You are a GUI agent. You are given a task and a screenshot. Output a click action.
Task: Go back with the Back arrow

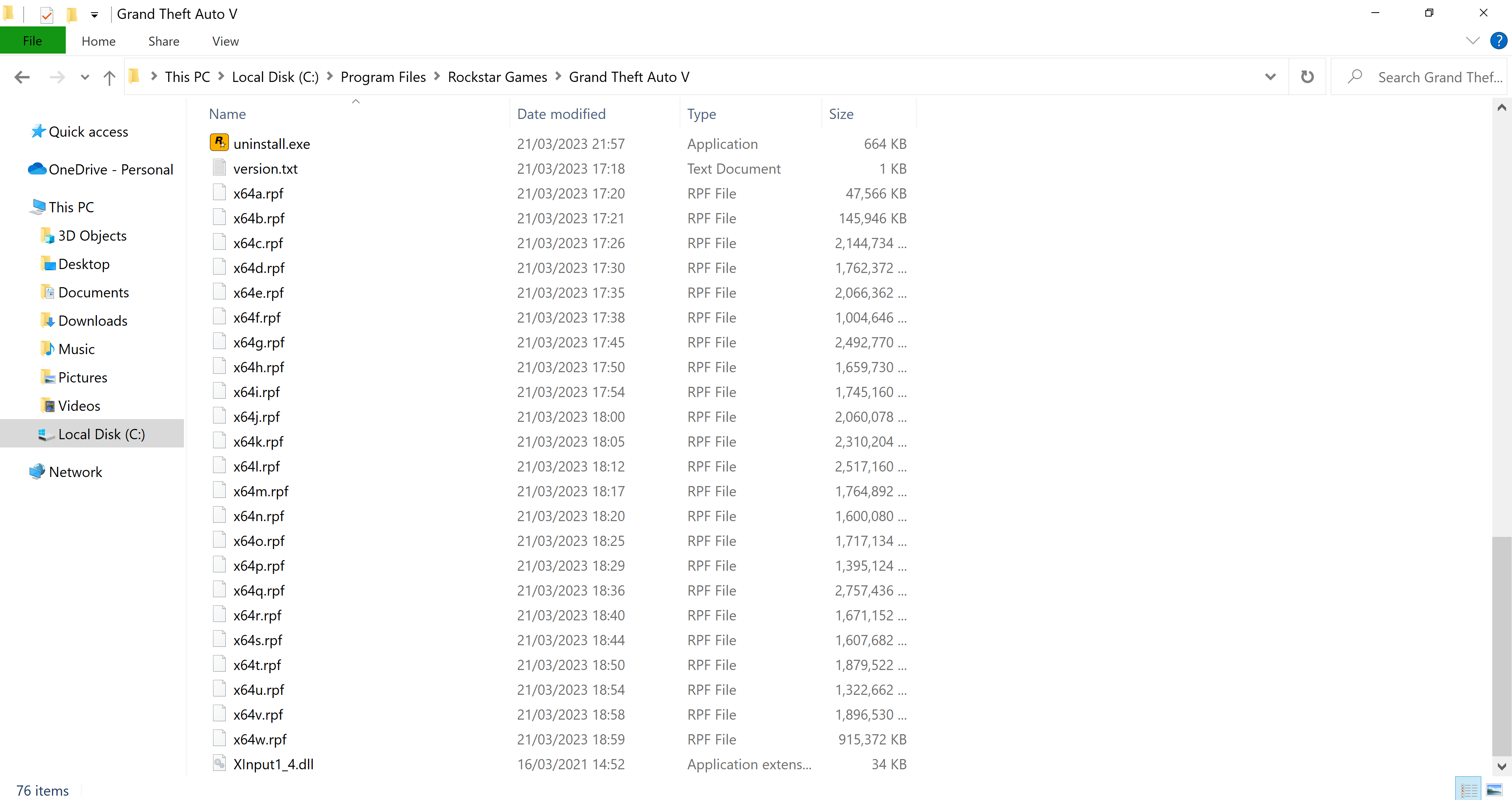pos(22,77)
